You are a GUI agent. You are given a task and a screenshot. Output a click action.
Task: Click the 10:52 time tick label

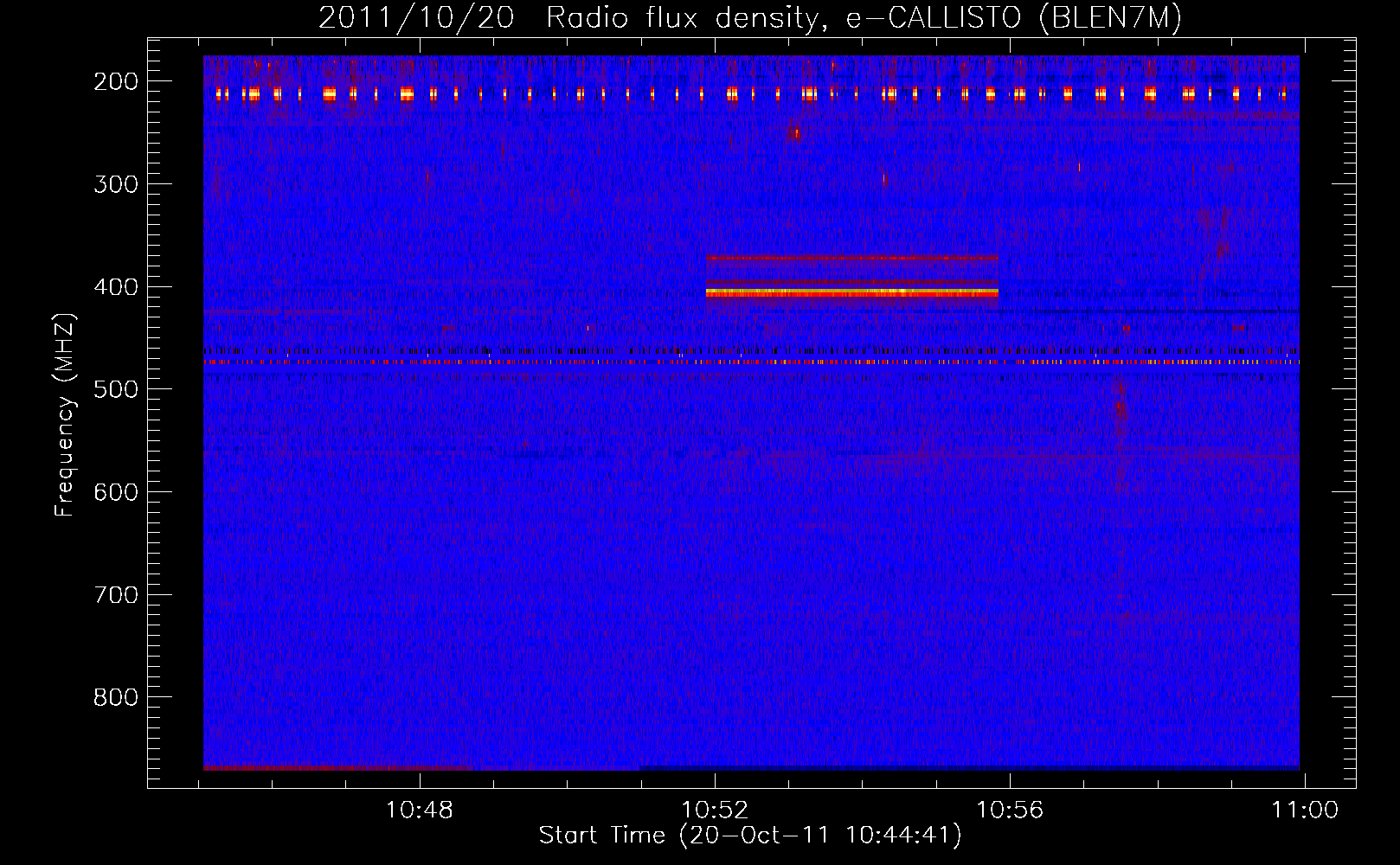(715, 811)
